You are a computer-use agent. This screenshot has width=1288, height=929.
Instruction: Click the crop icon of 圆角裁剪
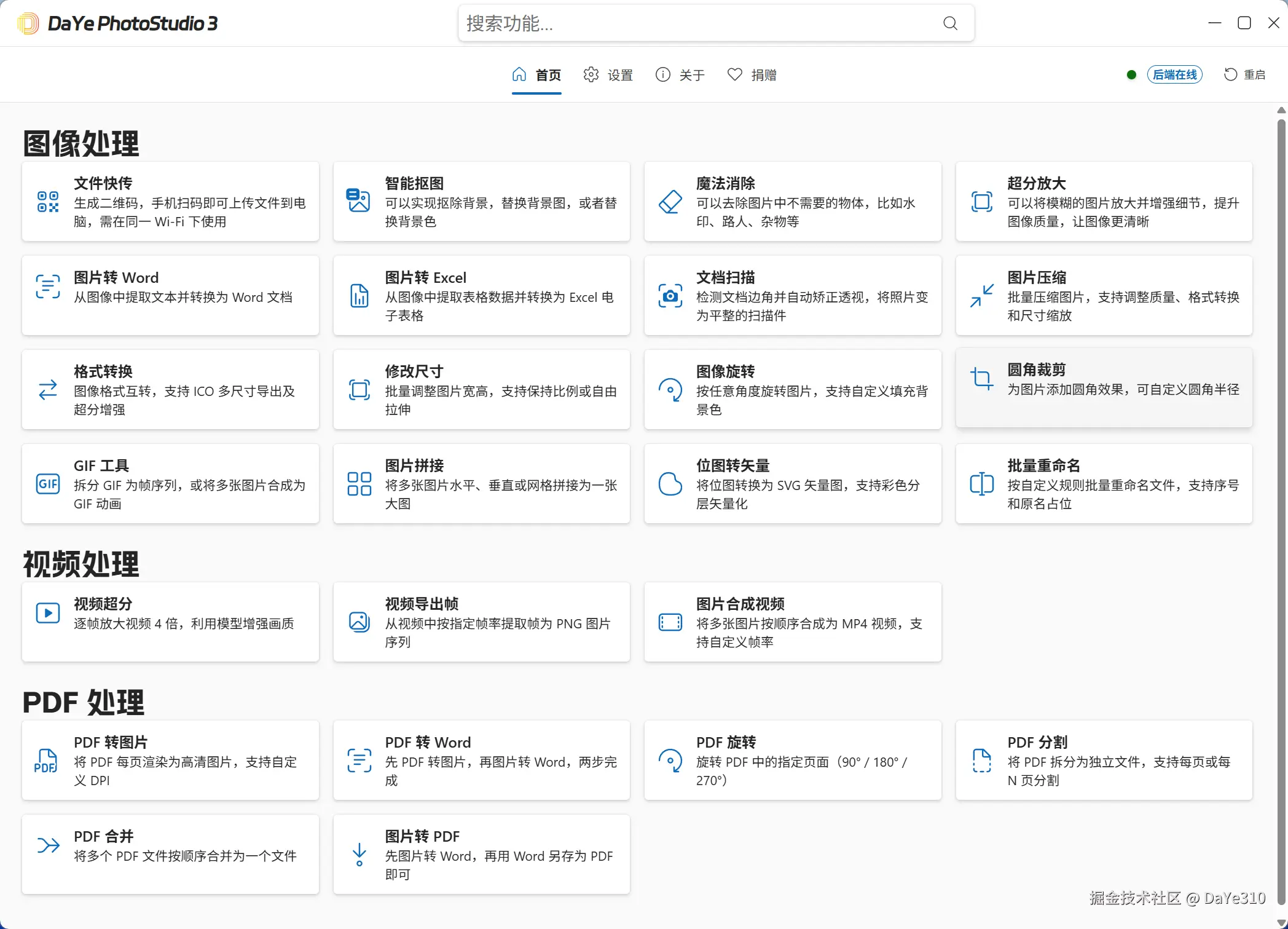click(x=981, y=379)
